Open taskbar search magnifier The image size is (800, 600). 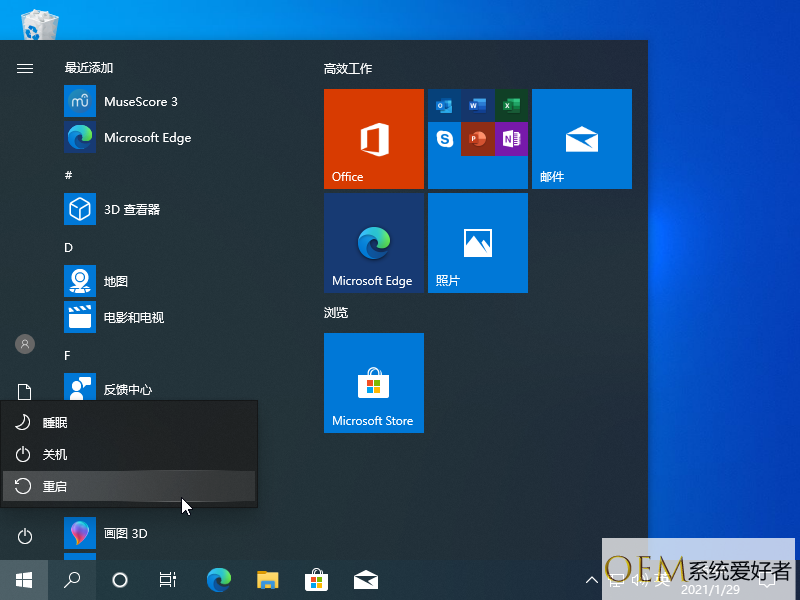tap(72, 579)
